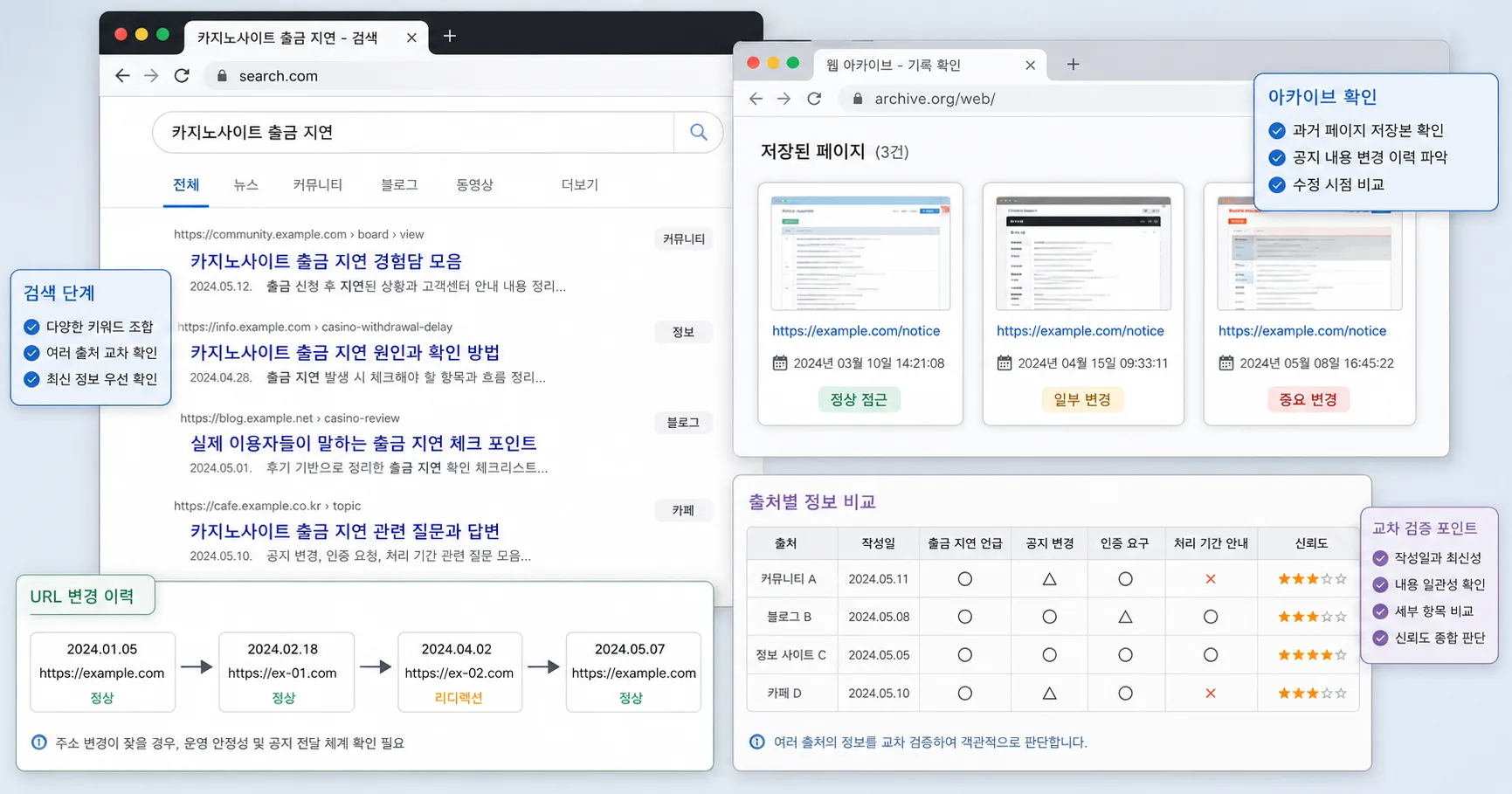Open 실제 이용자들이 말하는 출금 지연 체크 포인트
The height and width of the screenshot is (794, 1512).
click(x=363, y=443)
